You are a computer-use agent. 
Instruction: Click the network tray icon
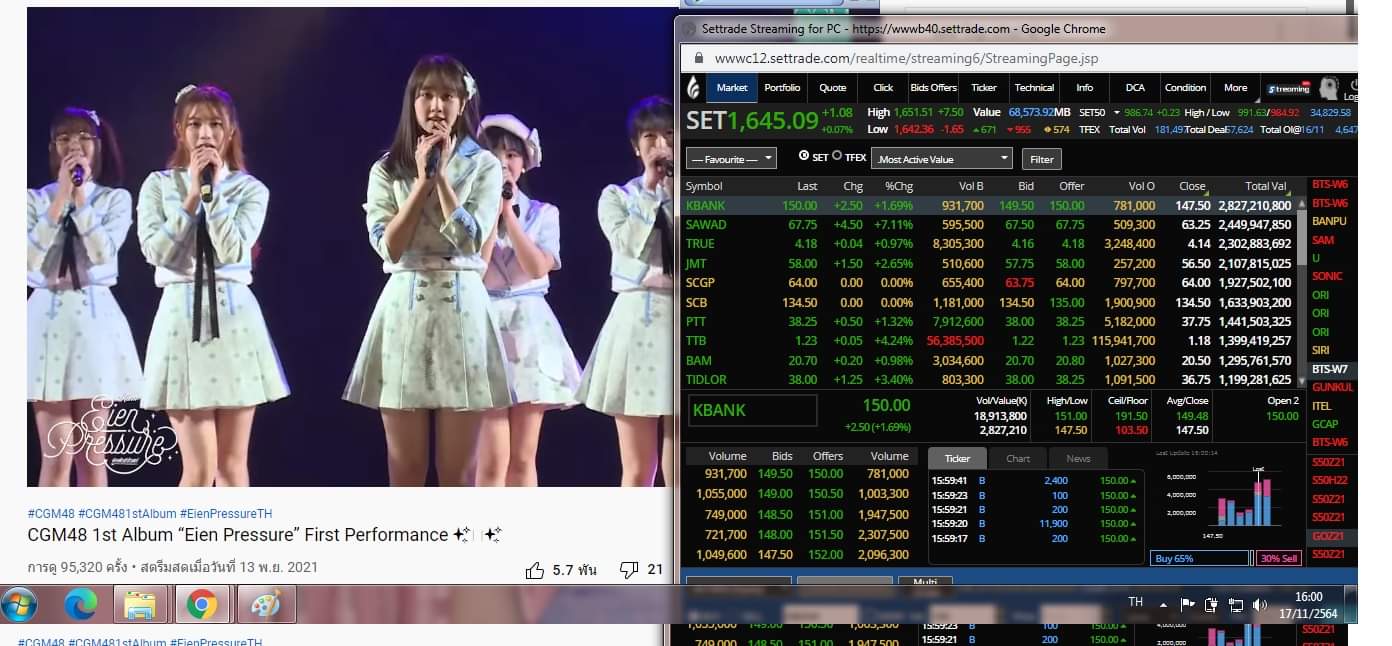(x=1235, y=604)
